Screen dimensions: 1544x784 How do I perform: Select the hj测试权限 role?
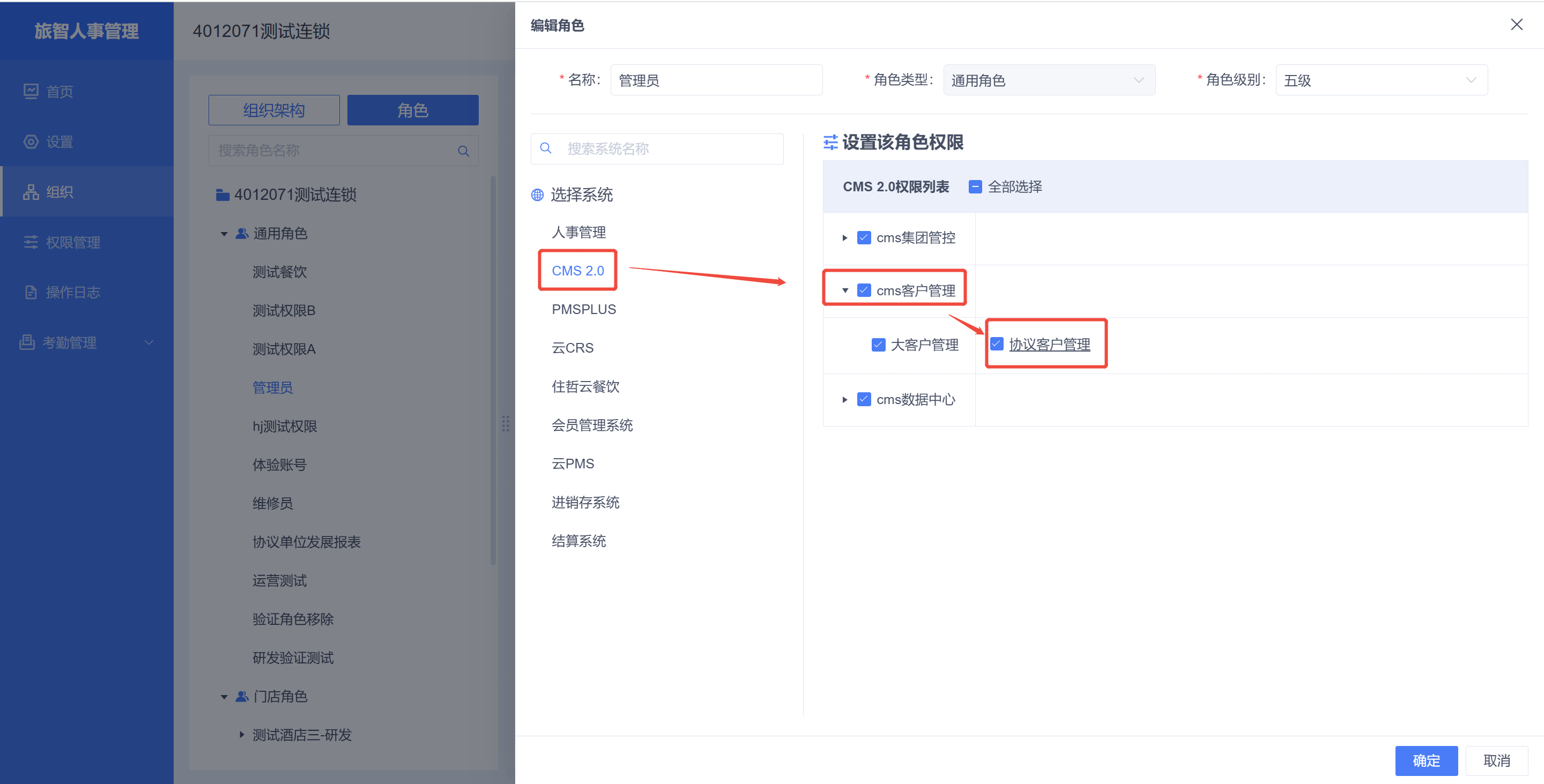click(285, 427)
